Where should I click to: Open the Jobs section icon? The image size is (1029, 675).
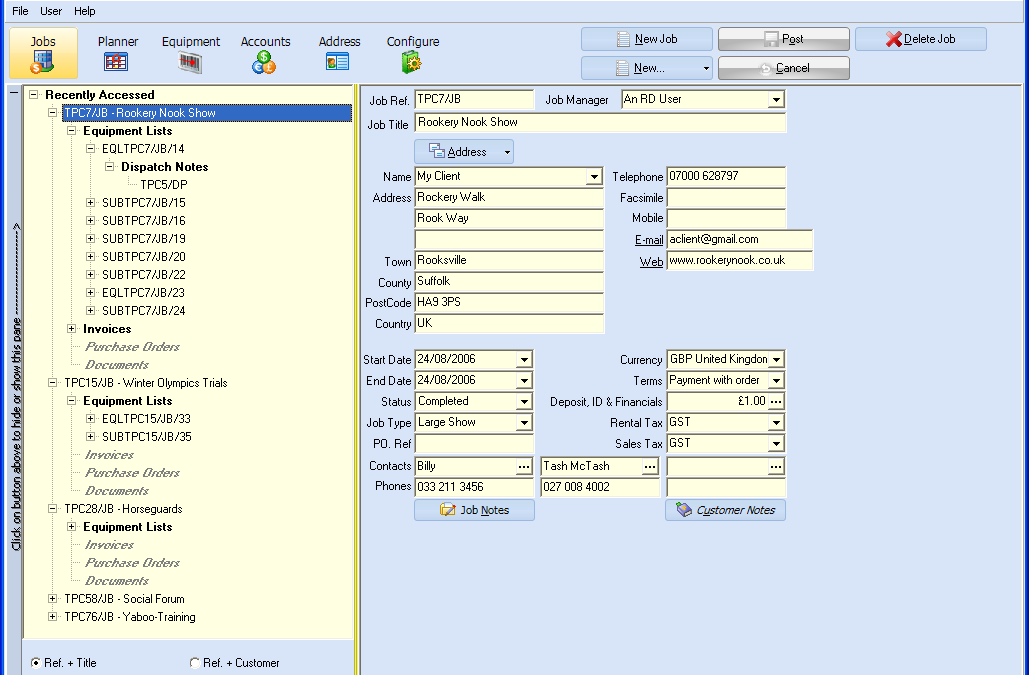[43, 62]
